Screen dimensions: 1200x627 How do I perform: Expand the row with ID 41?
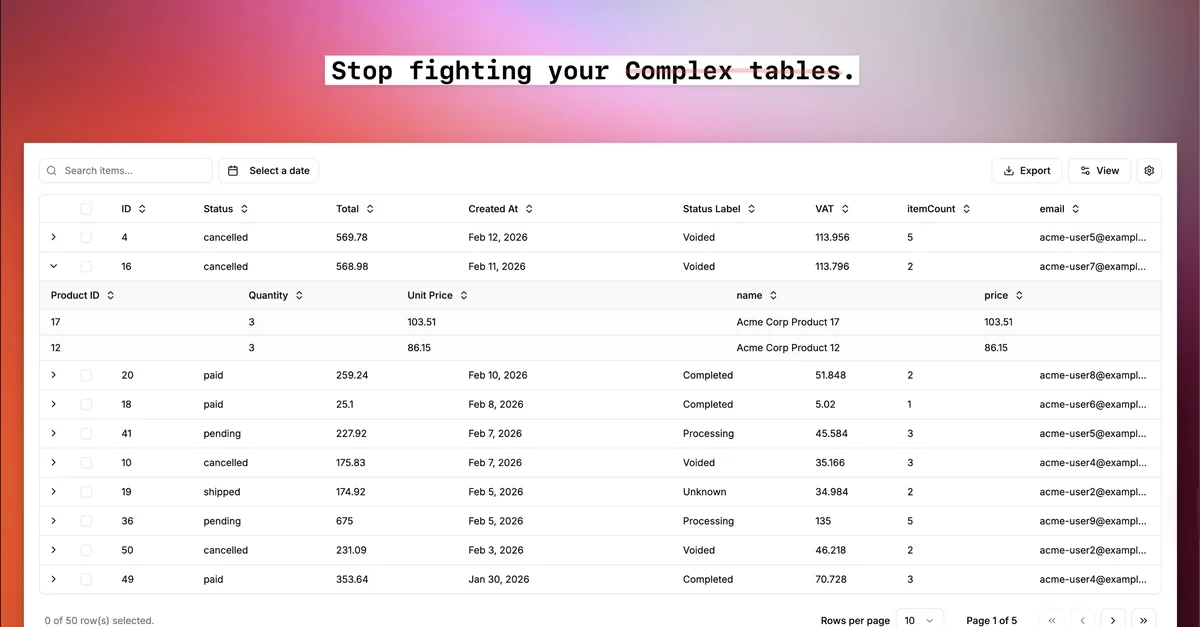(x=54, y=434)
